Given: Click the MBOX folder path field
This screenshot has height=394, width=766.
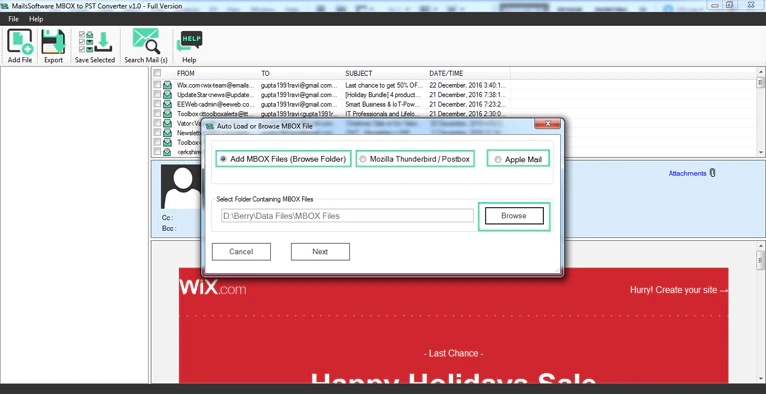Looking at the screenshot, I should click(347, 216).
